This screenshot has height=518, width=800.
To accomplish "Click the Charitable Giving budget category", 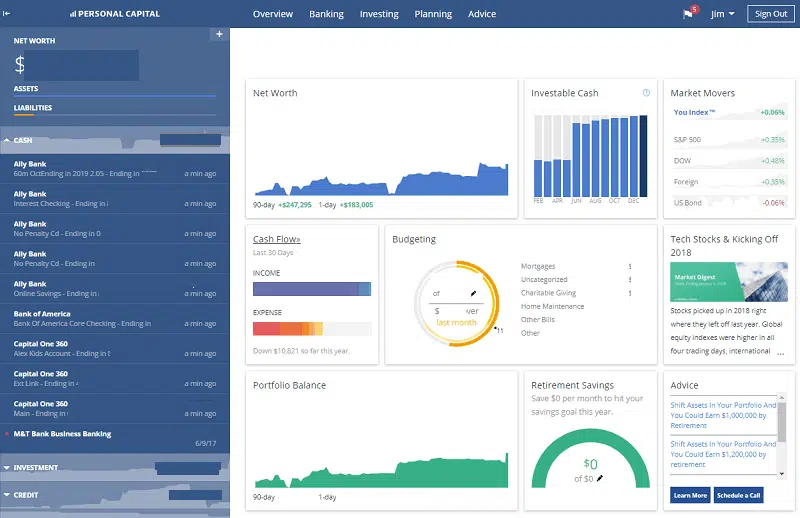I will [548, 292].
